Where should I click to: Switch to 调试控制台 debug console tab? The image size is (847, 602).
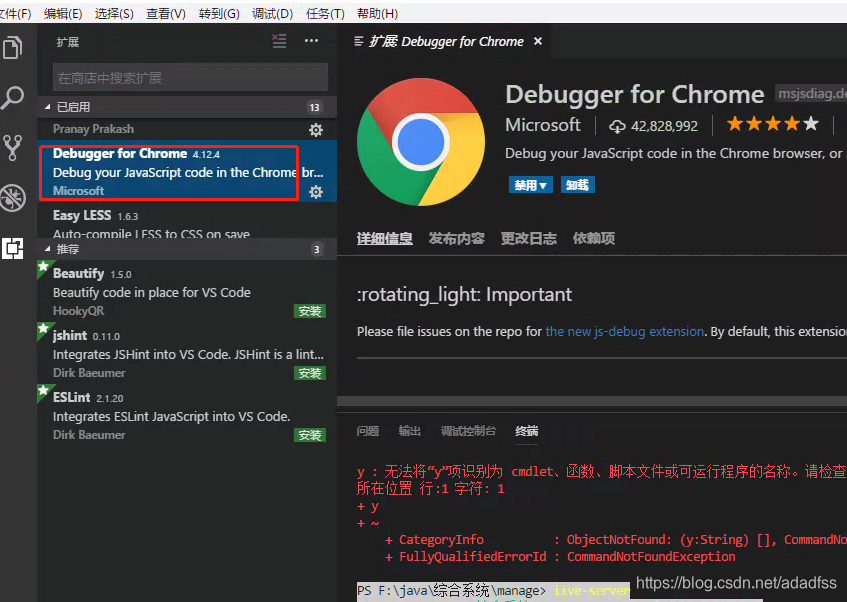(x=468, y=431)
